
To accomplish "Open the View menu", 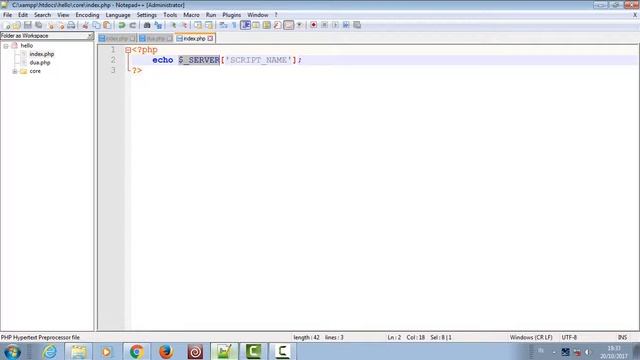I will pyautogui.click(x=63, y=15).
